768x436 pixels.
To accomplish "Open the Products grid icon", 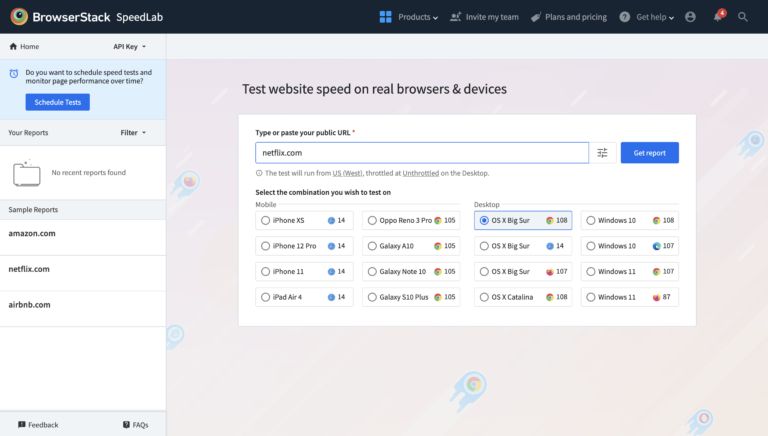I will coord(385,17).
